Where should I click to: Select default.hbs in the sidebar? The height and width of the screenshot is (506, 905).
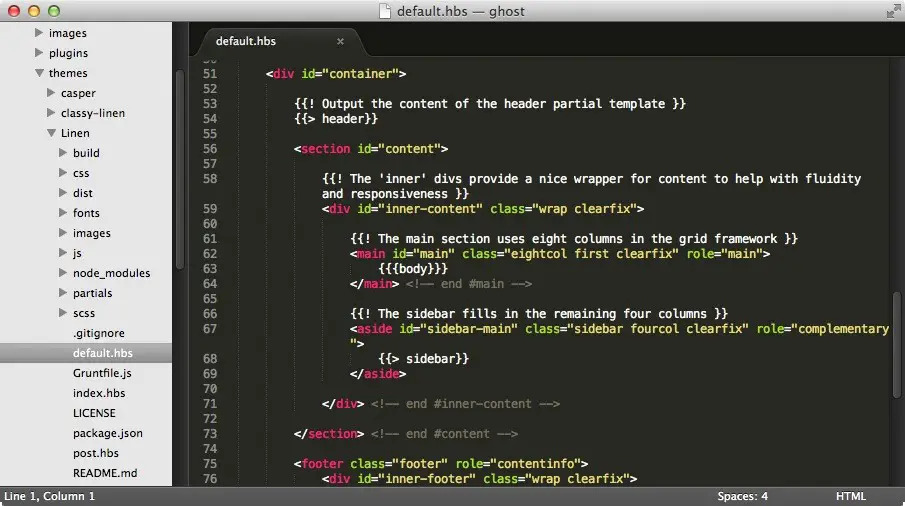tap(102, 353)
